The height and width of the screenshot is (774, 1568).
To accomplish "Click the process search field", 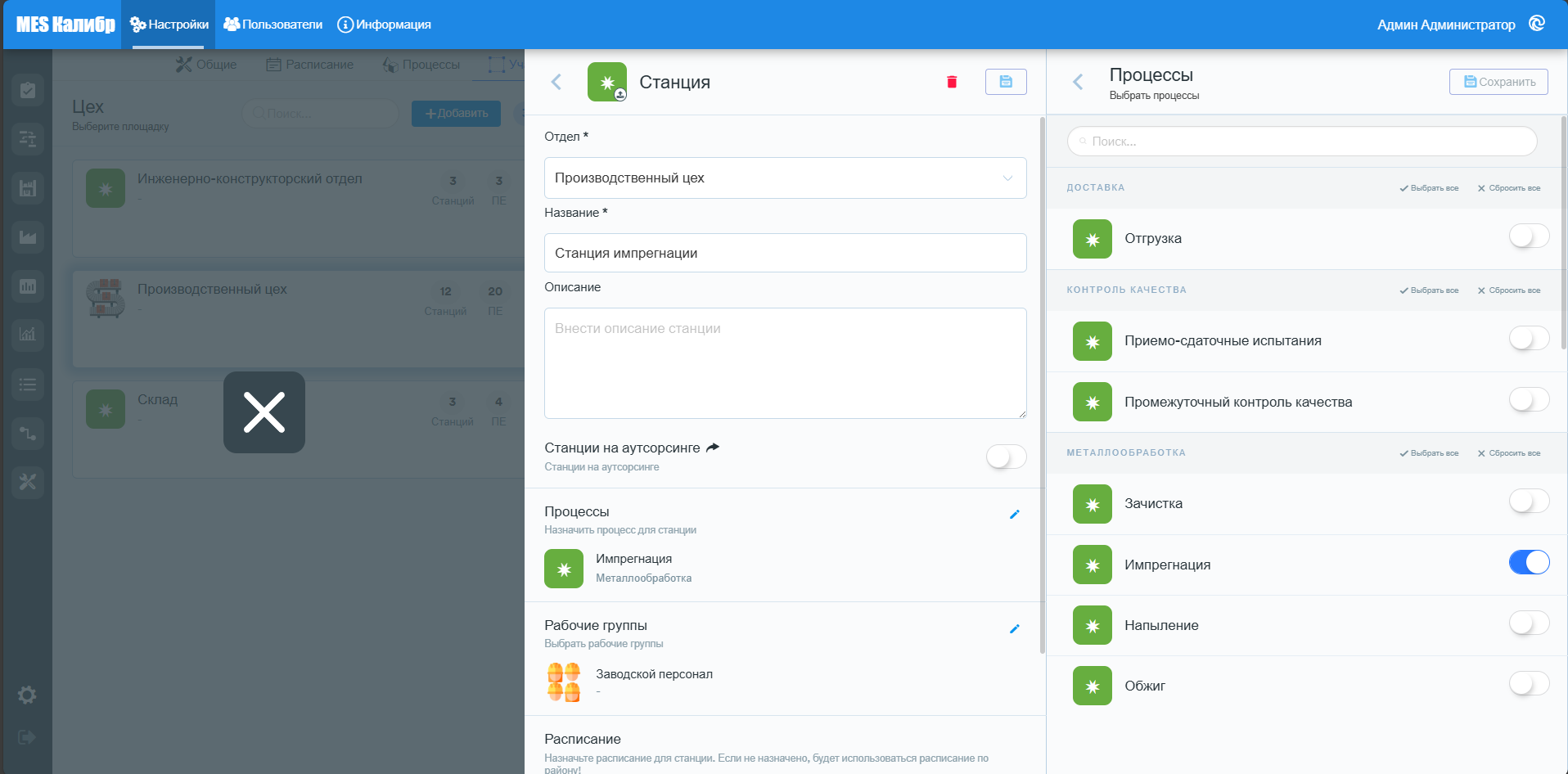I will click(1302, 142).
